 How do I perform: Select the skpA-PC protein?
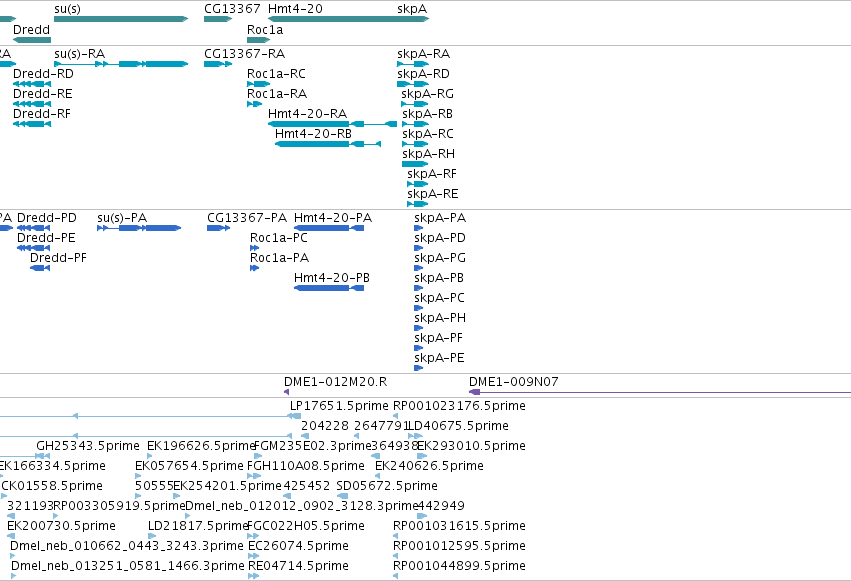click(418, 308)
